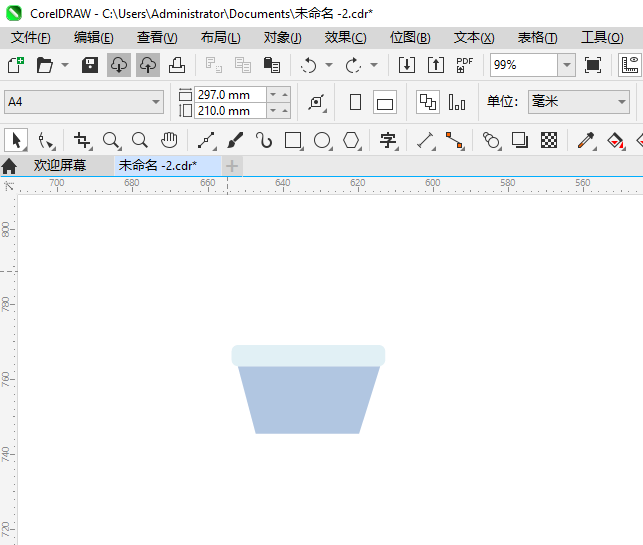Open units 毫米 dropdown
643x545 pixels.
click(x=579, y=102)
